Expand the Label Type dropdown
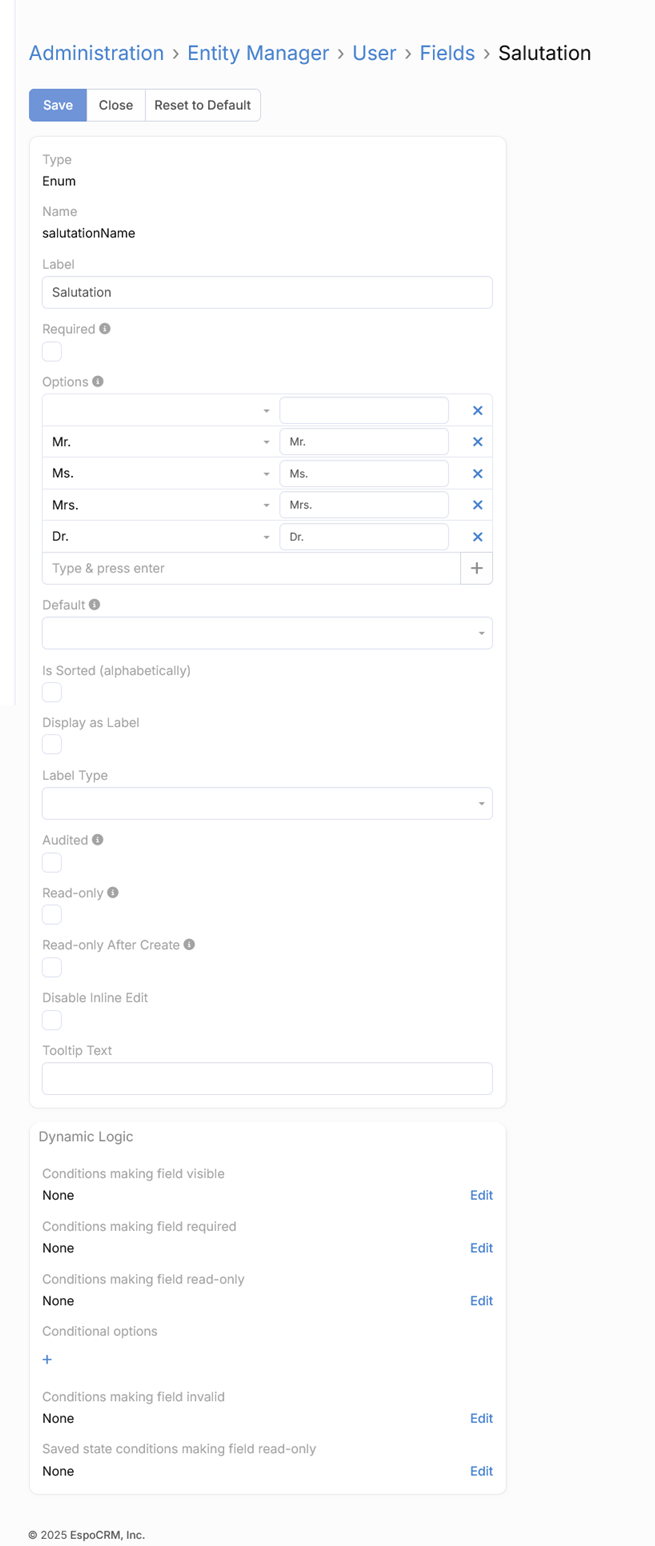The width and height of the screenshot is (655, 1546). click(267, 804)
